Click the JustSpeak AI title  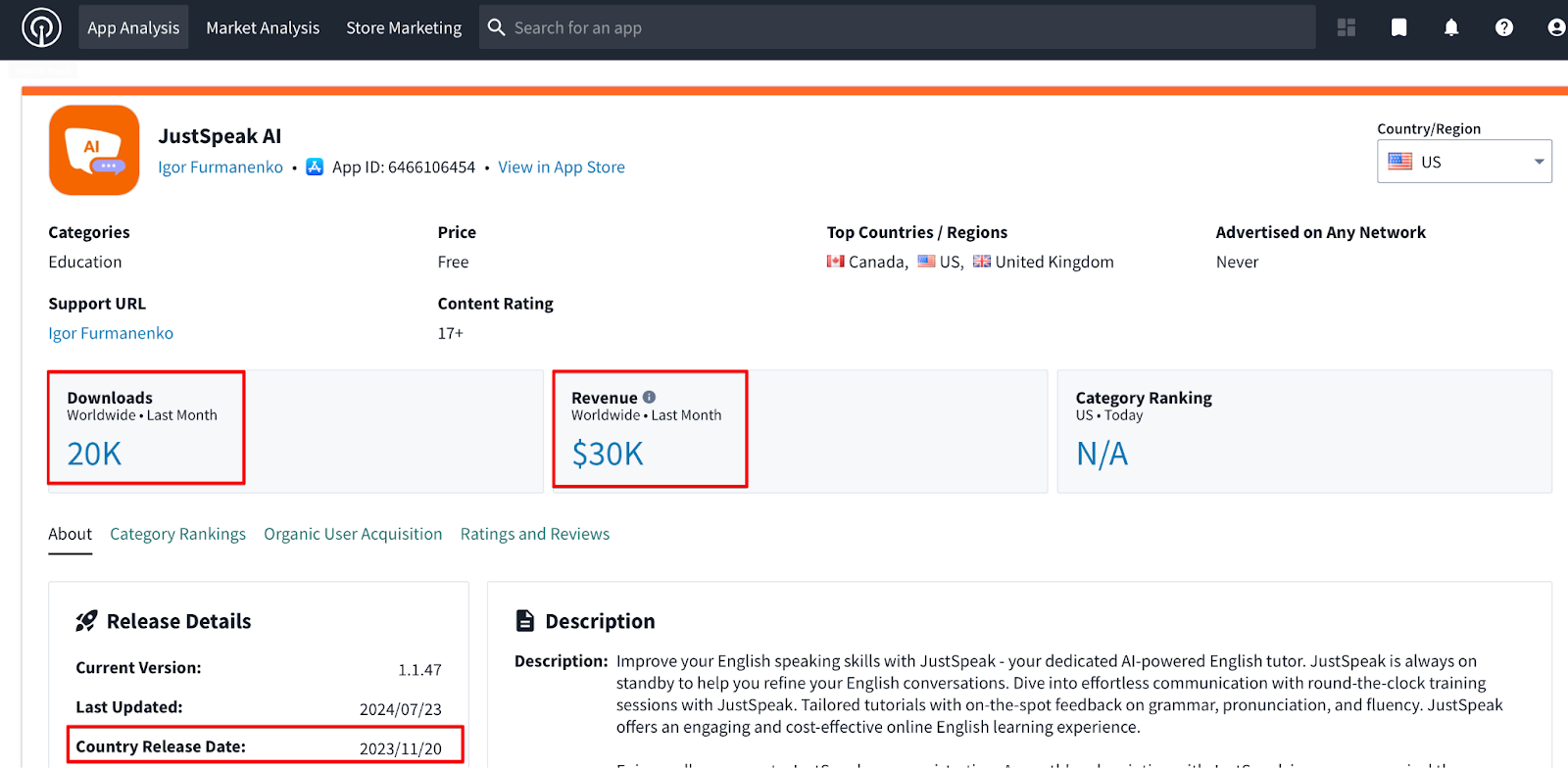coord(220,136)
